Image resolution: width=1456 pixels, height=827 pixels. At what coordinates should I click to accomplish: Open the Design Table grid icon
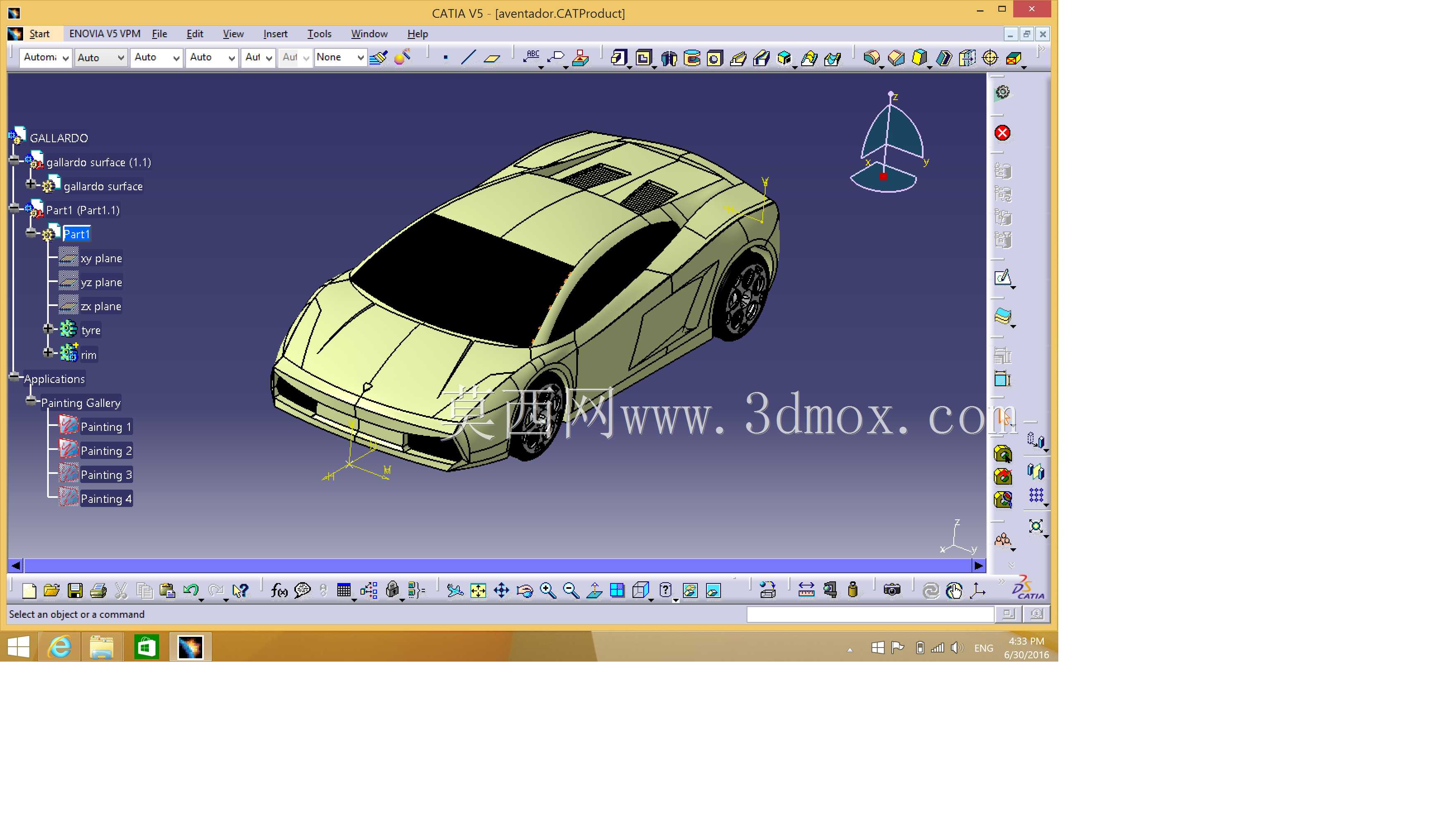point(344,591)
